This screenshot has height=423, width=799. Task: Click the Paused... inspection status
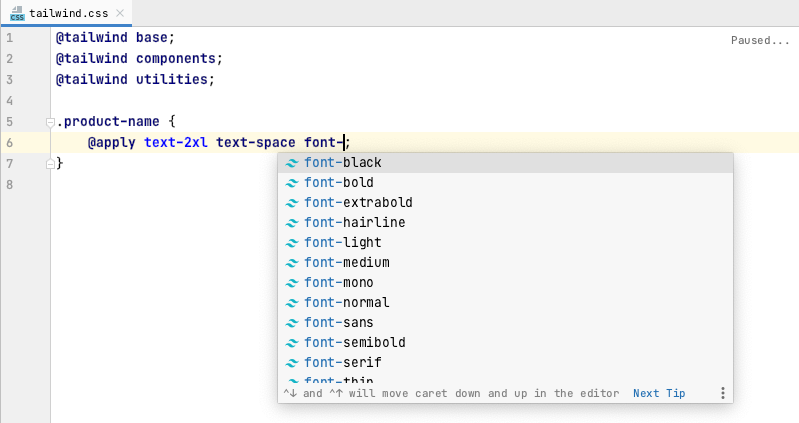[760, 40]
